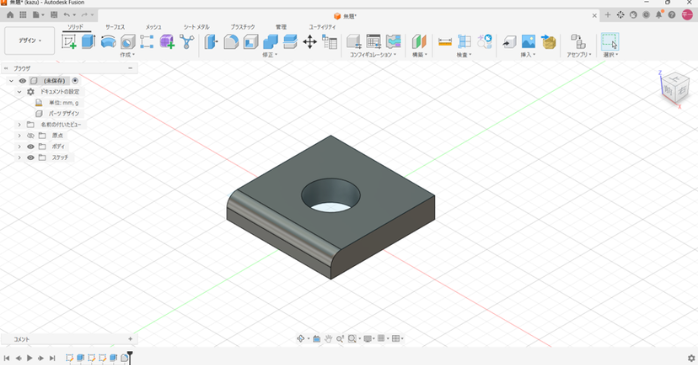Open the Change Parameters table icon
698x365 pixels.
coord(329,42)
